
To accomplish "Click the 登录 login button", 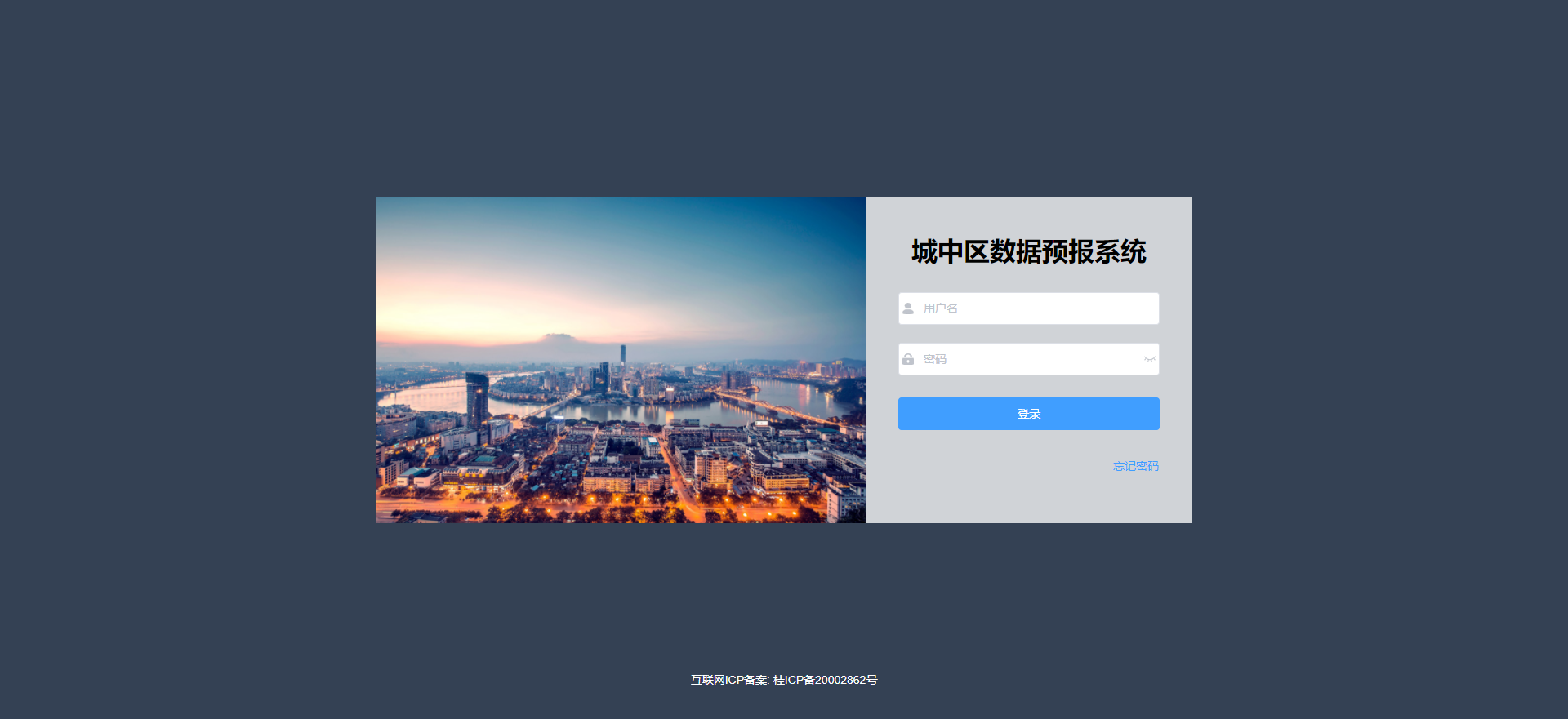I will click(x=1029, y=414).
